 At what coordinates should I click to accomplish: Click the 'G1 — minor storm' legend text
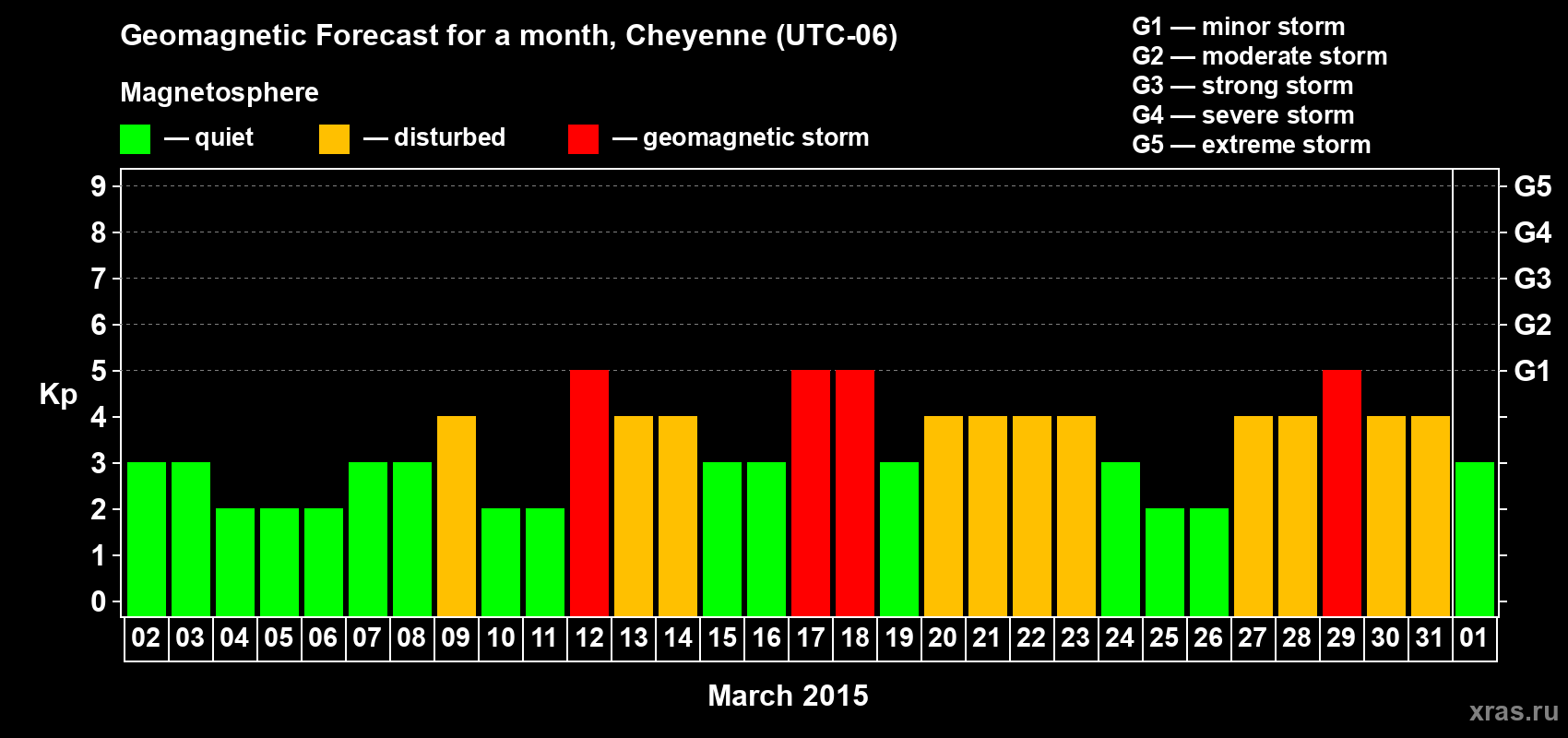[1239, 27]
